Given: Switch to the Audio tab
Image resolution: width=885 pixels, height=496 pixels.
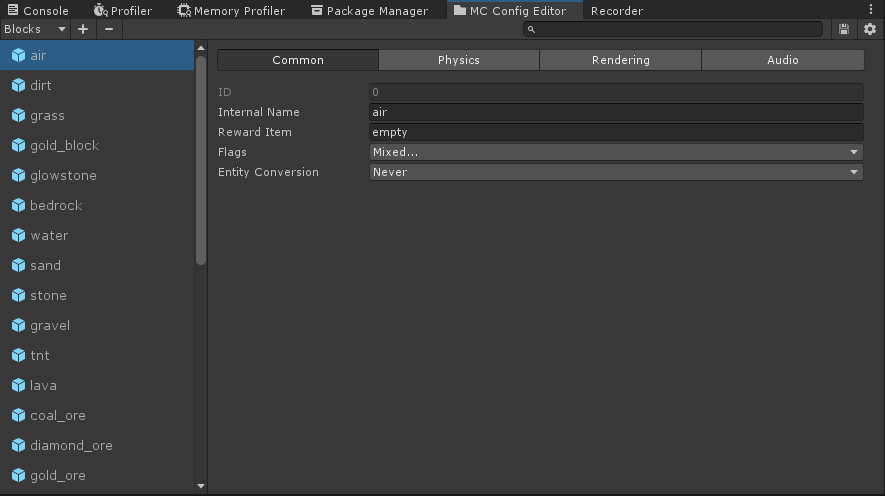Looking at the screenshot, I should pos(782,60).
